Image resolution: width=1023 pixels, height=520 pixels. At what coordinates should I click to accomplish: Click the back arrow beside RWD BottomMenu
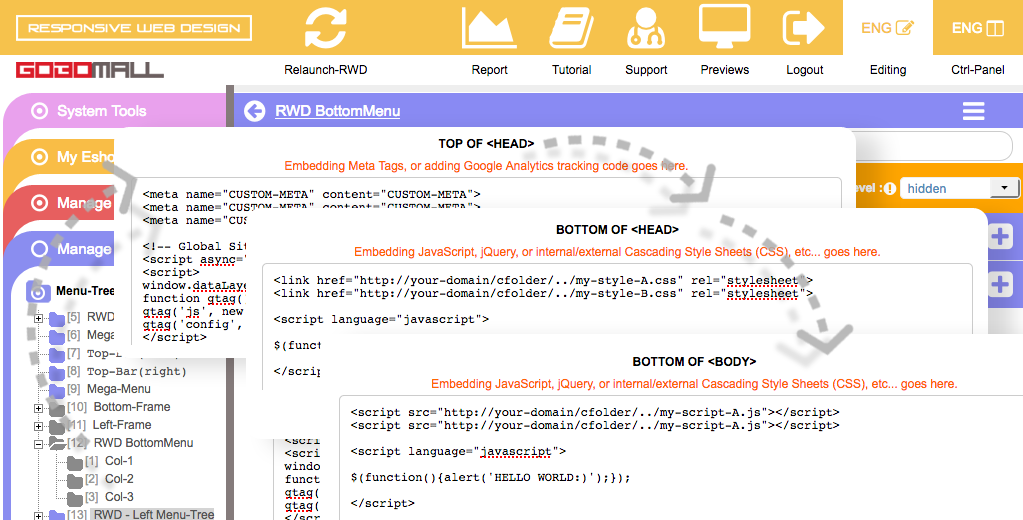pos(254,111)
